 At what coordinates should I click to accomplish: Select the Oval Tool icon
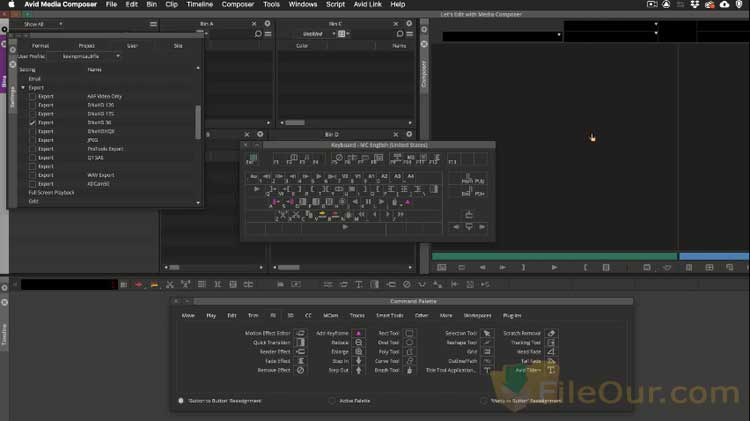pyautogui.click(x=409, y=342)
